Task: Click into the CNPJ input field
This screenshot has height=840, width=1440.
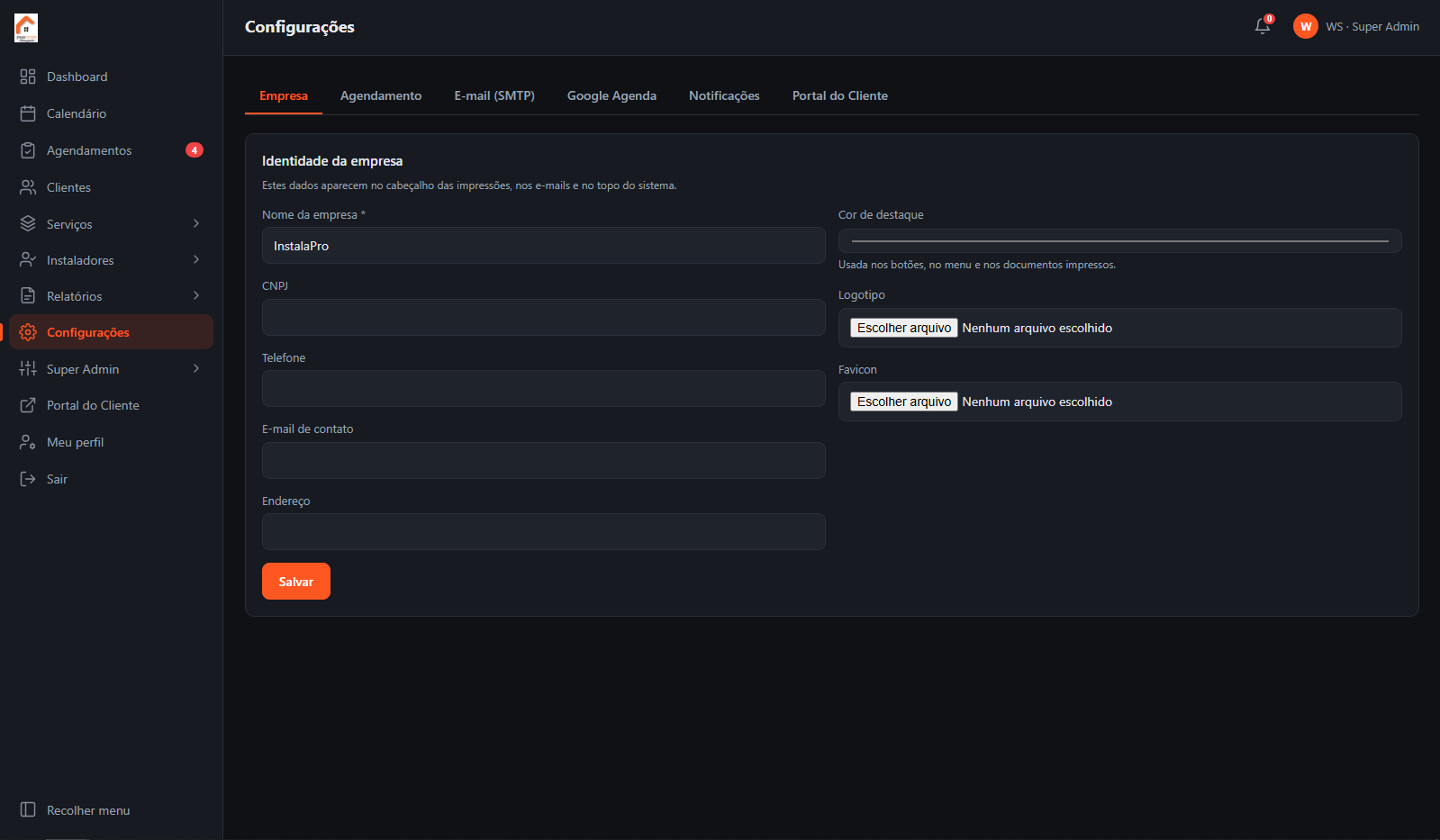Action: pos(544,317)
